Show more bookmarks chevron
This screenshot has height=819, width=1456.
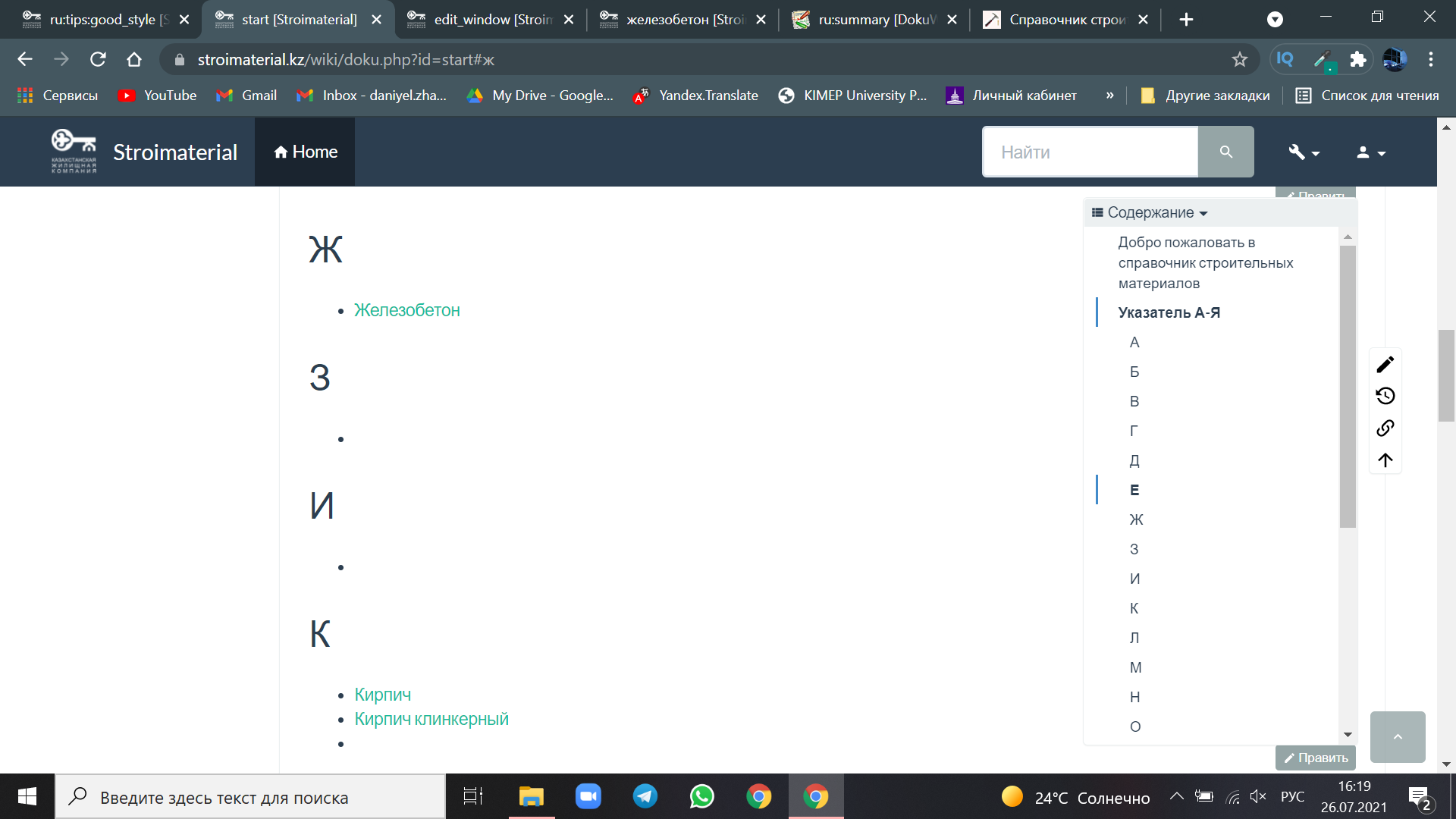[x=1109, y=96]
